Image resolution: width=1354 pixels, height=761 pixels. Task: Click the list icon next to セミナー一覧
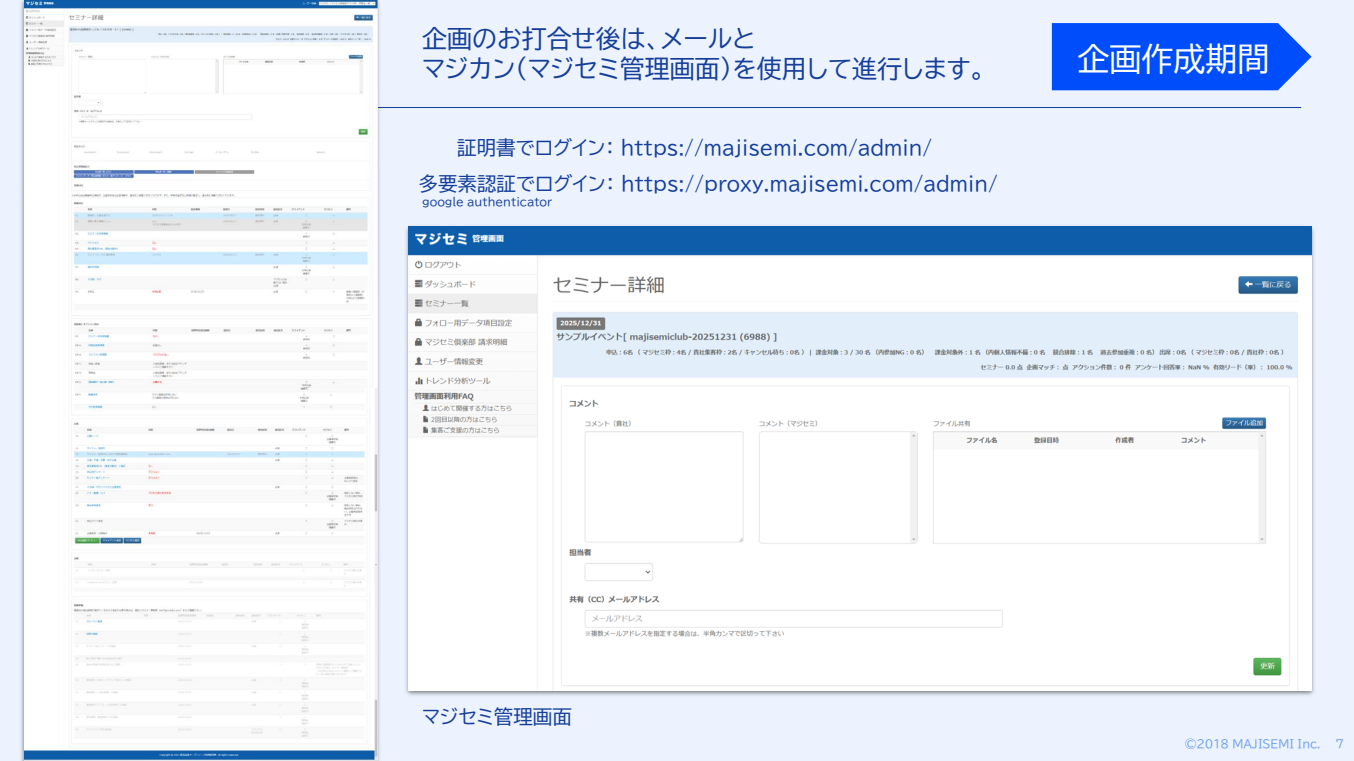click(419, 303)
